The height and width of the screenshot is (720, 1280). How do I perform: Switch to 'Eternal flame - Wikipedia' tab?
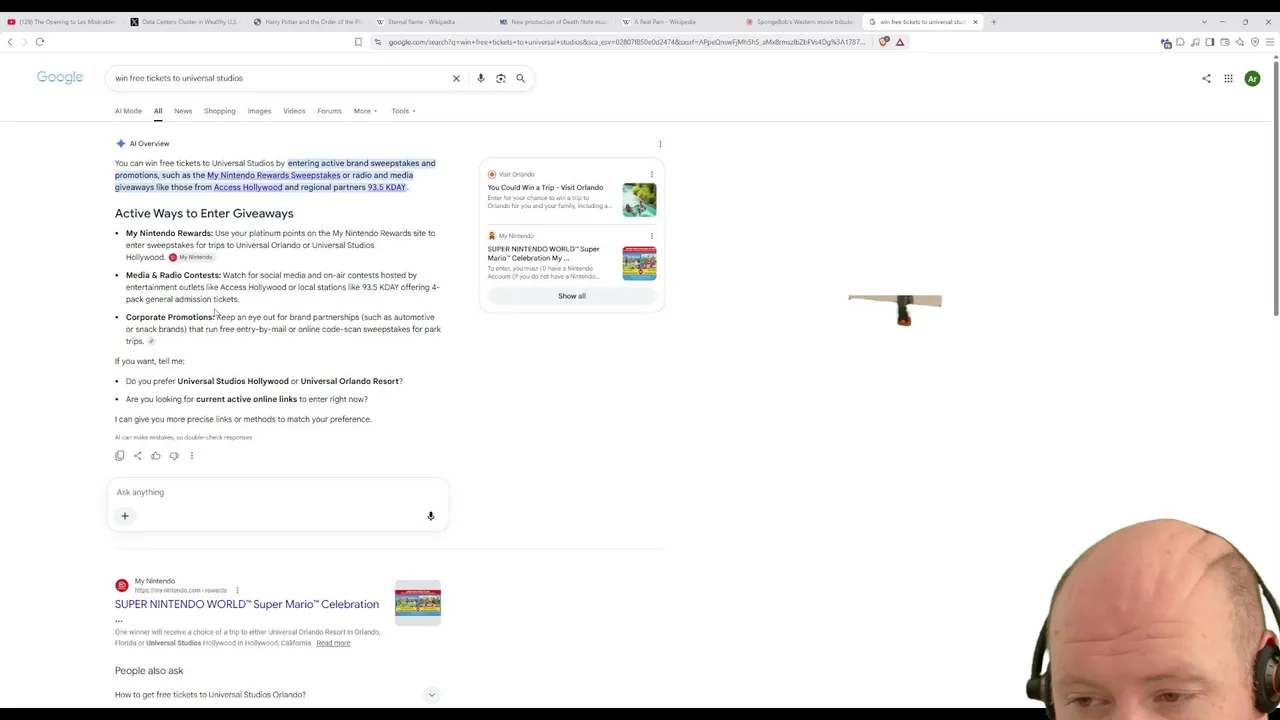[431, 22]
